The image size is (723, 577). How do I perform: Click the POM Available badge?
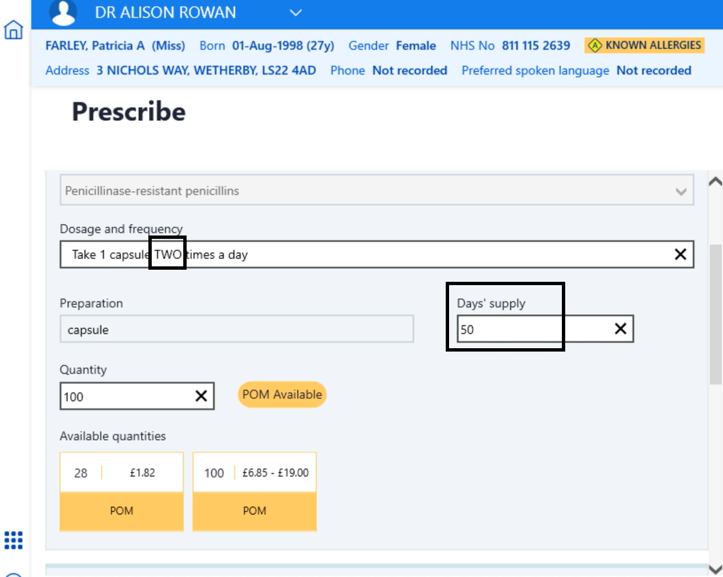coord(282,394)
